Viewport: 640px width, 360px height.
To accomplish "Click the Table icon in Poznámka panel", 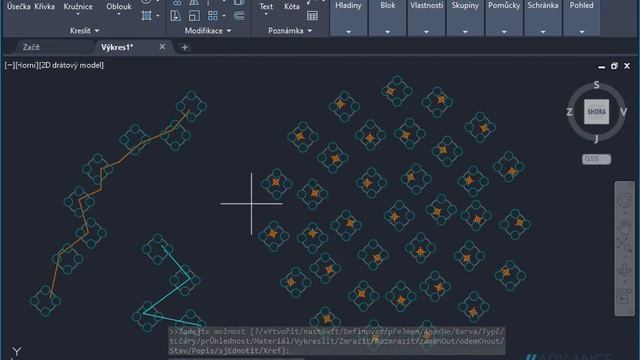I will tap(312, 16).
